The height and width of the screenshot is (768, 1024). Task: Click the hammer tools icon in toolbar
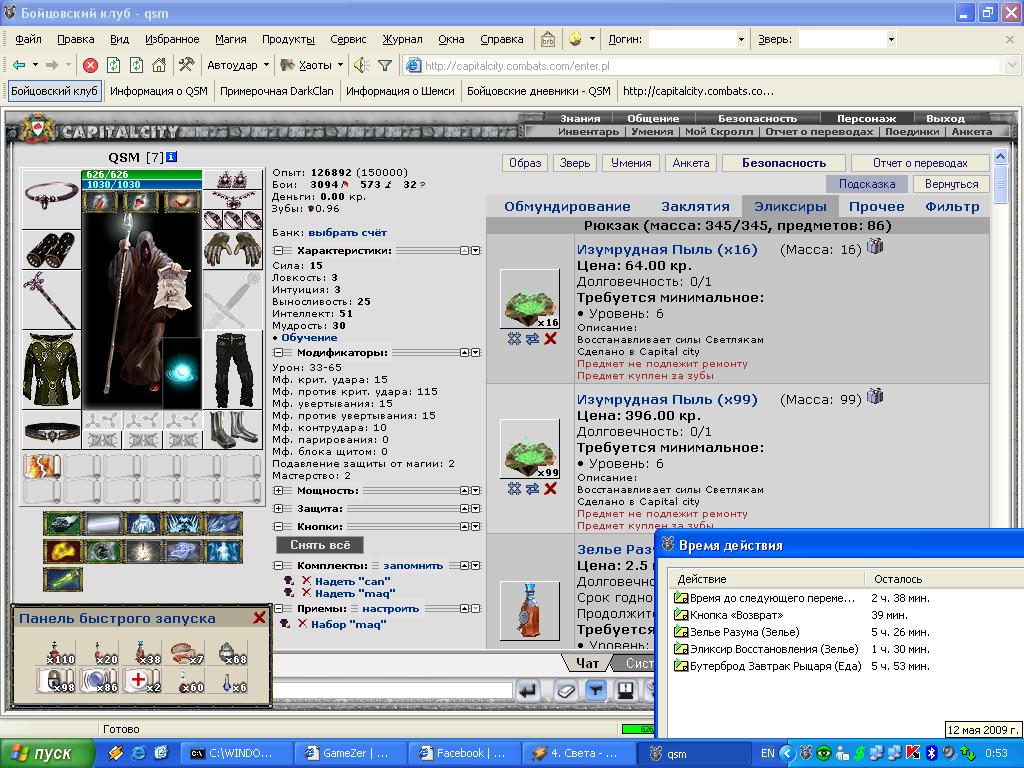pyautogui.click(x=186, y=65)
